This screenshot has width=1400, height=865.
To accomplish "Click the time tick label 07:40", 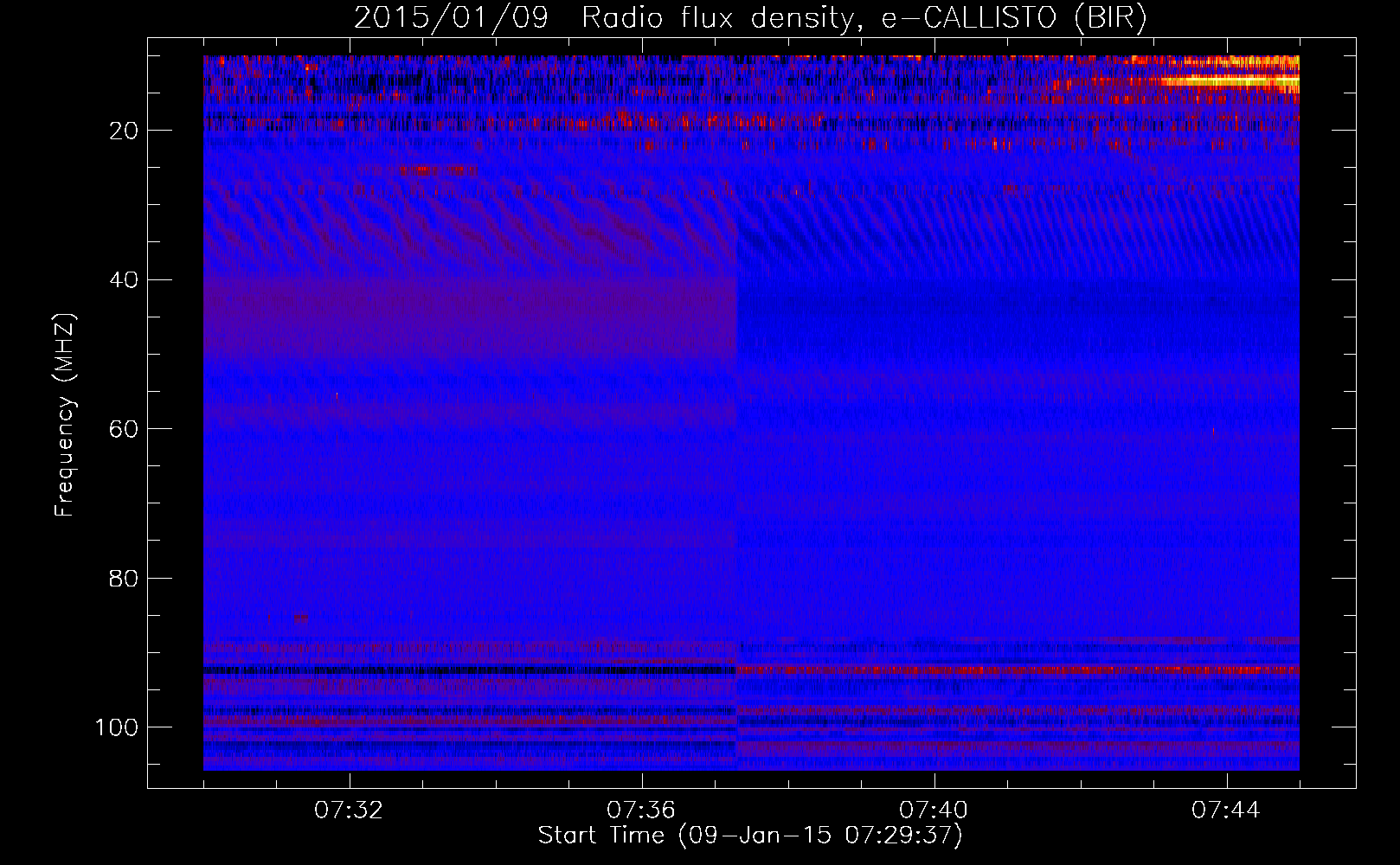I will [x=934, y=811].
